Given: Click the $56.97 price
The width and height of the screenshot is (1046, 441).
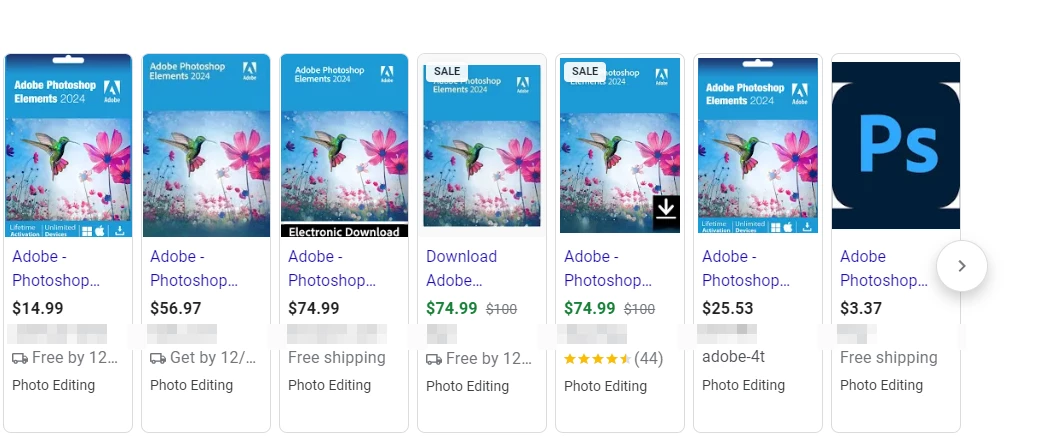Looking at the screenshot, I should coord(175,308).
